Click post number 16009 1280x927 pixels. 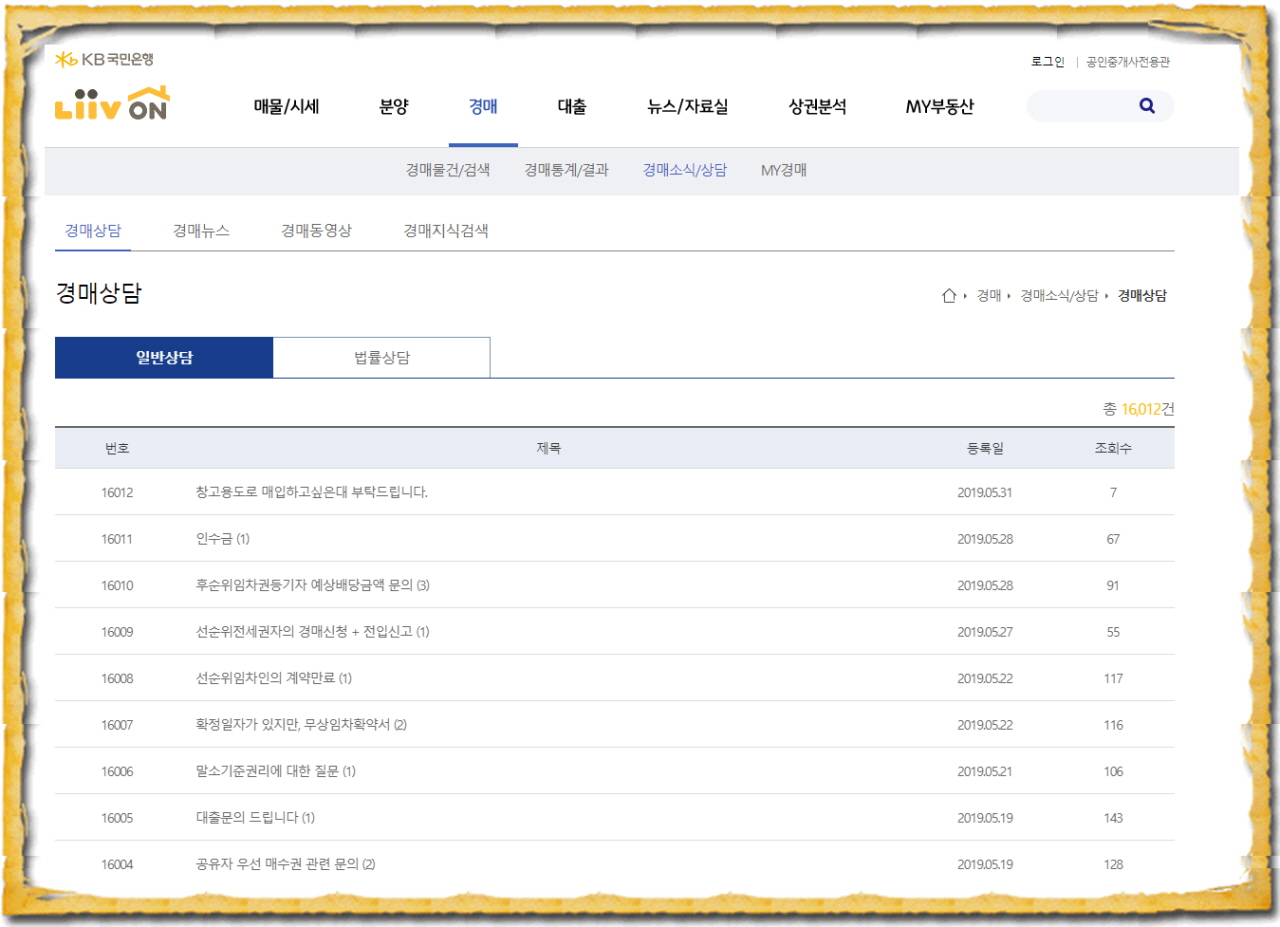coord(117,632)
